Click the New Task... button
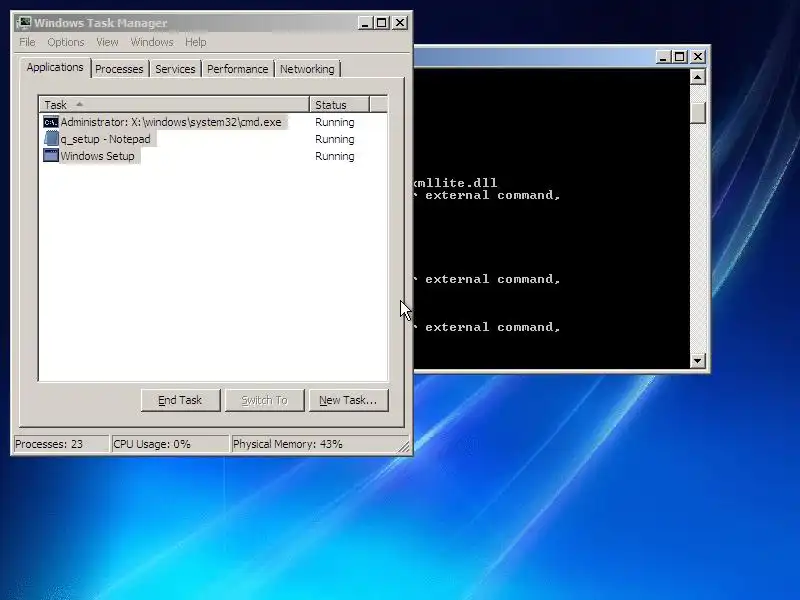 click(x=348, y=400)
